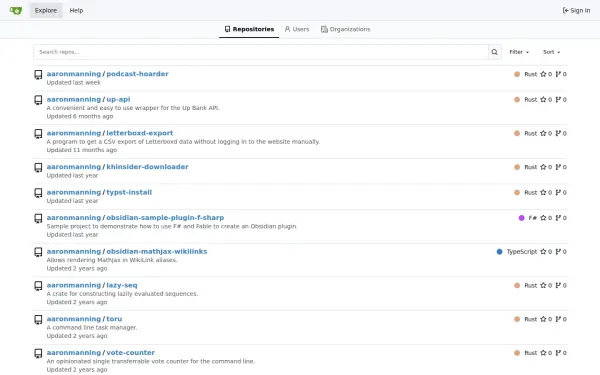Open the Sort dropdown
Screen dimensions: 600x375
tap(551, 52)
